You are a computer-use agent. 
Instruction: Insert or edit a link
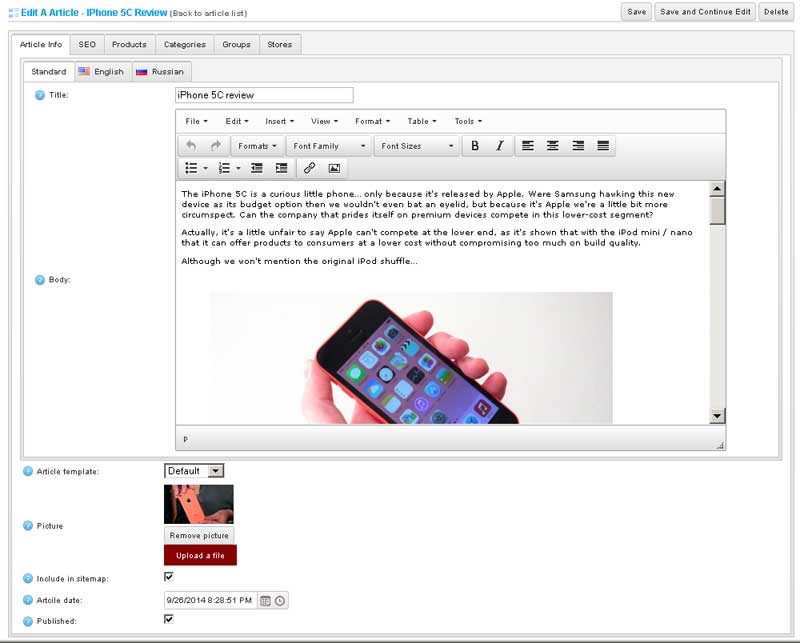pos(309,168)
